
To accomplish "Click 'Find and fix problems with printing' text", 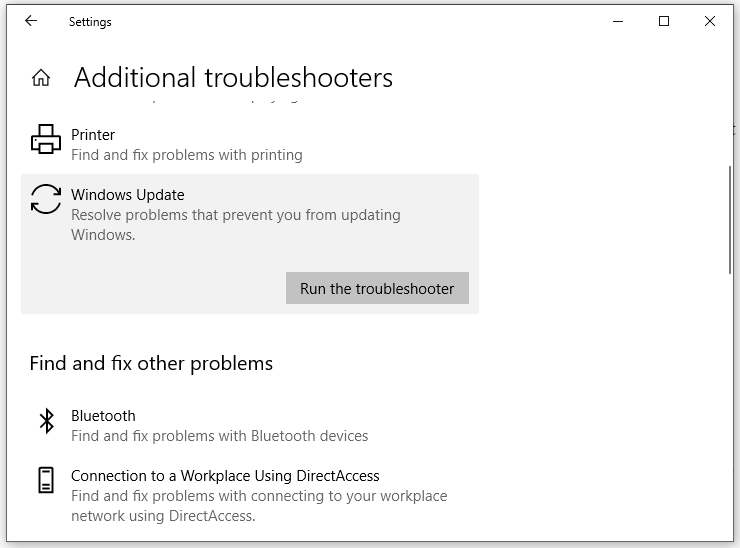I will click(x=186, y=155).
